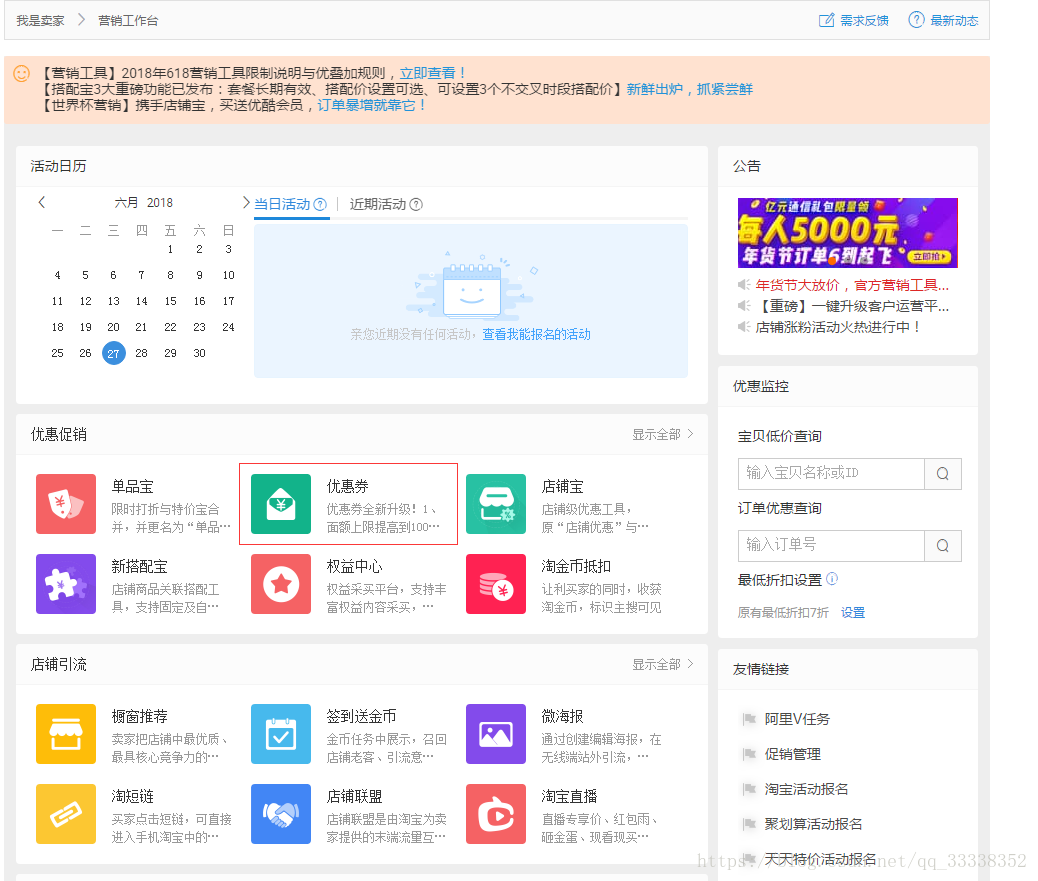Click the 输入订单号 input field

coord(831,546)
